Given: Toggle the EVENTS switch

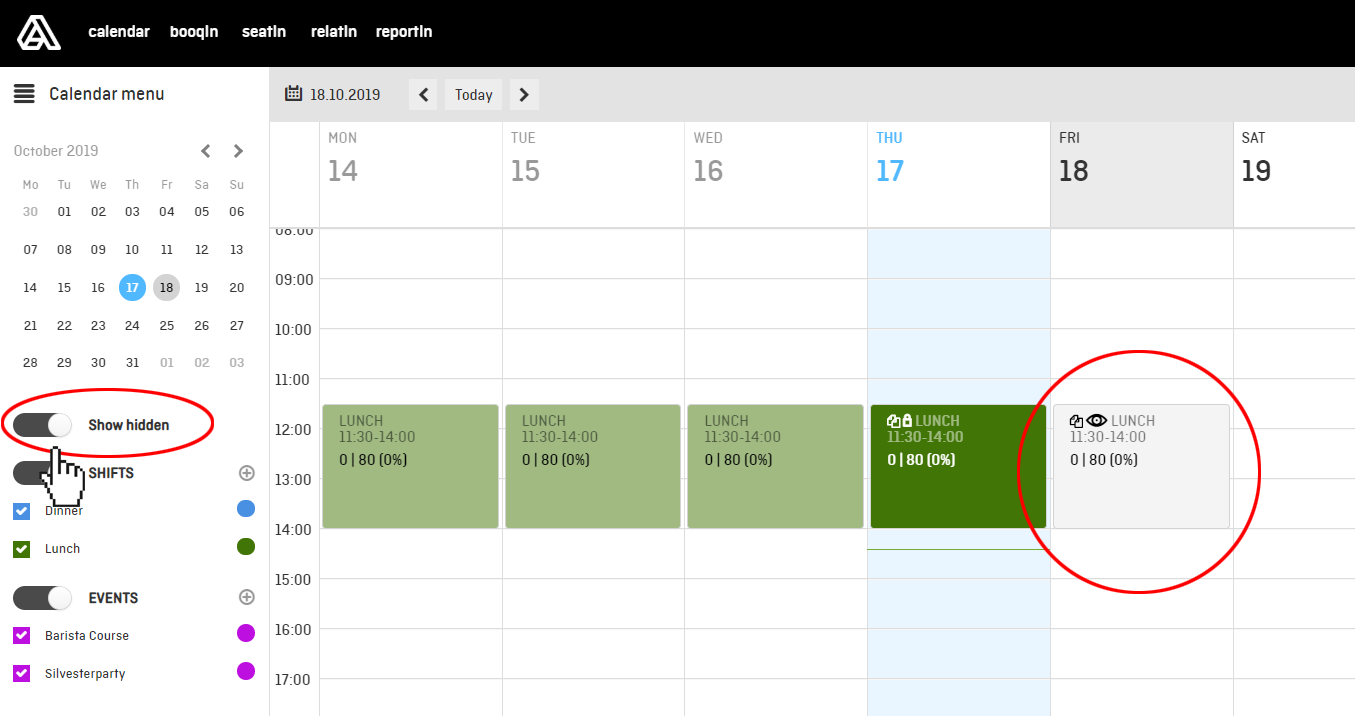Looking at the screenshot, I should (x=42, y=598).
